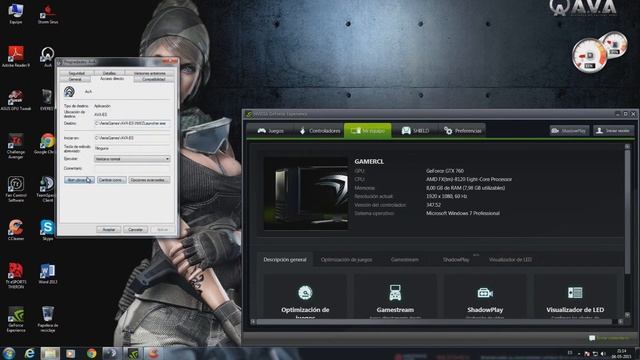
Task: Open the Juegos tab in GeForce Experience
Action: [x=270, y=131]
